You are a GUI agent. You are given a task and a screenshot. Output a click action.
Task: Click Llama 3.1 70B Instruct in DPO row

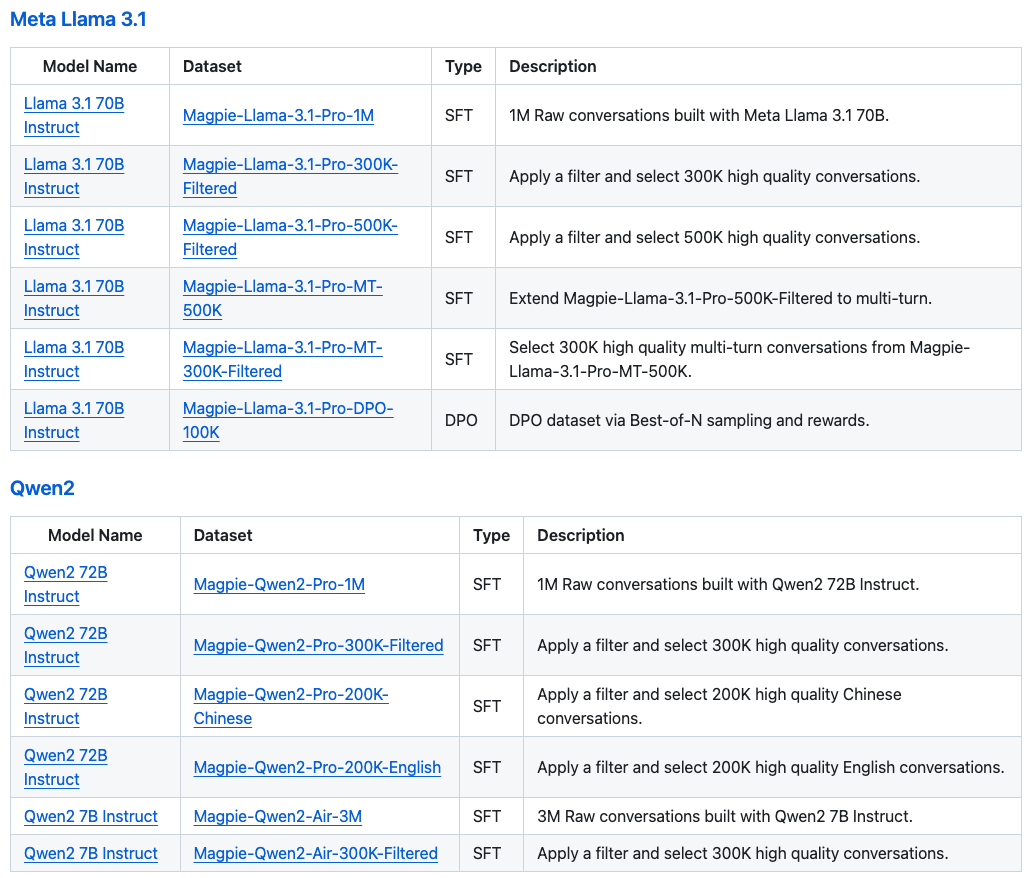tap(74, 409)
